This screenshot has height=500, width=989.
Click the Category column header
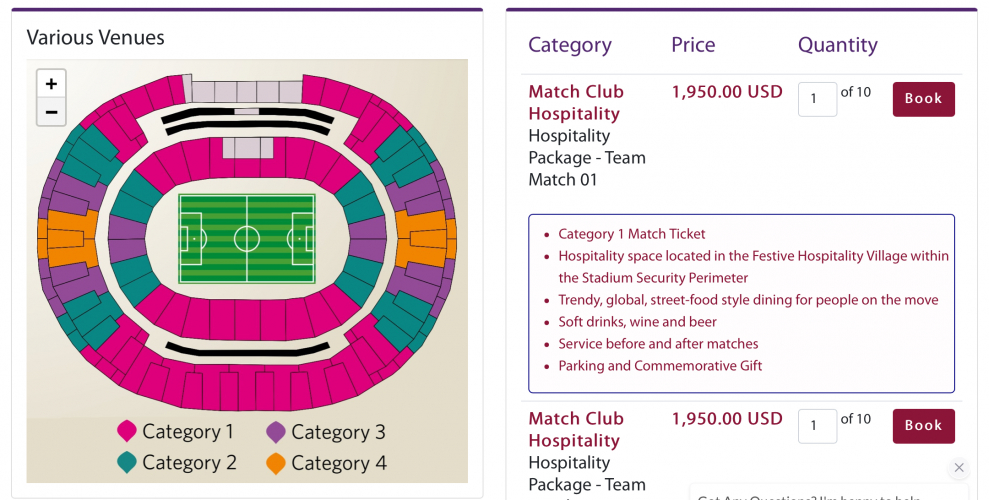click(x=569, y=45)
